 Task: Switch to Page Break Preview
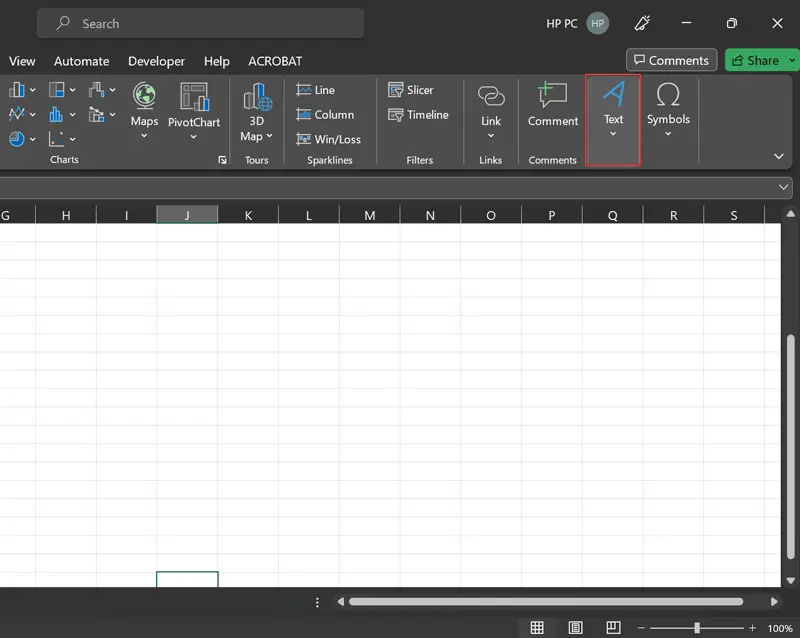coord(613,628)
